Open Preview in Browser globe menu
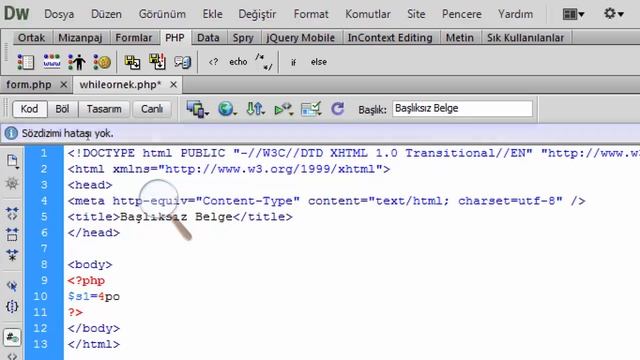The width and height of the screenshot is (640, 360). (x=227, y=109)
